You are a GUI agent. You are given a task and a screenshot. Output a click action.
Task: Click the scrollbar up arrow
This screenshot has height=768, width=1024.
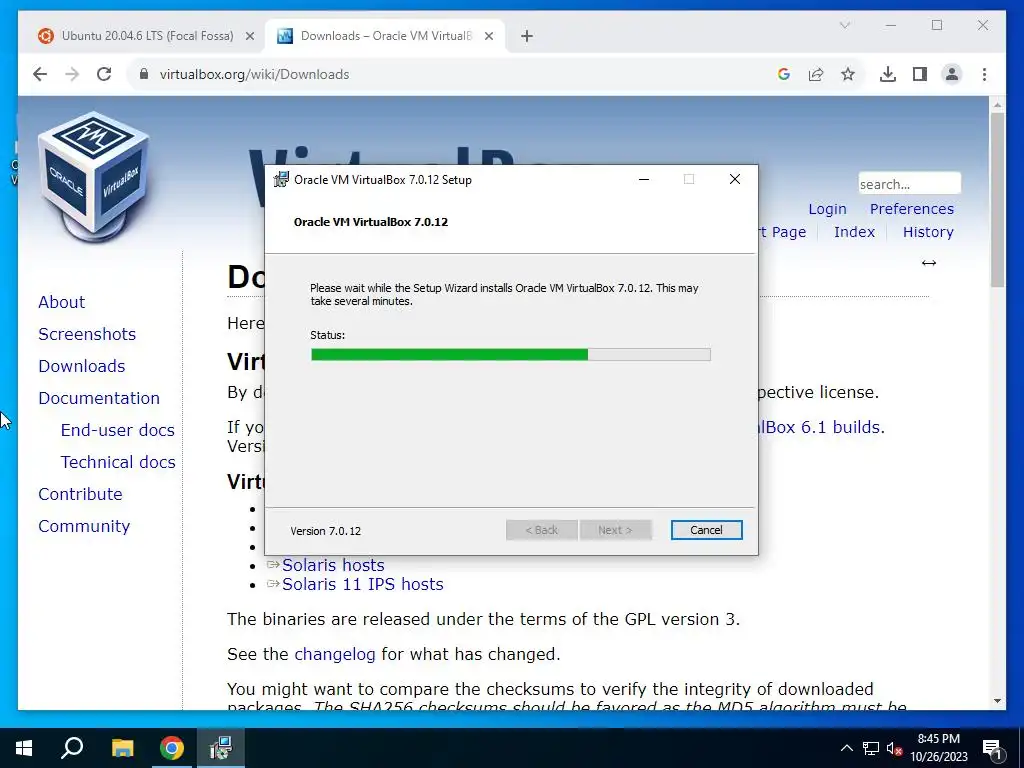click(x=997, y=104)
